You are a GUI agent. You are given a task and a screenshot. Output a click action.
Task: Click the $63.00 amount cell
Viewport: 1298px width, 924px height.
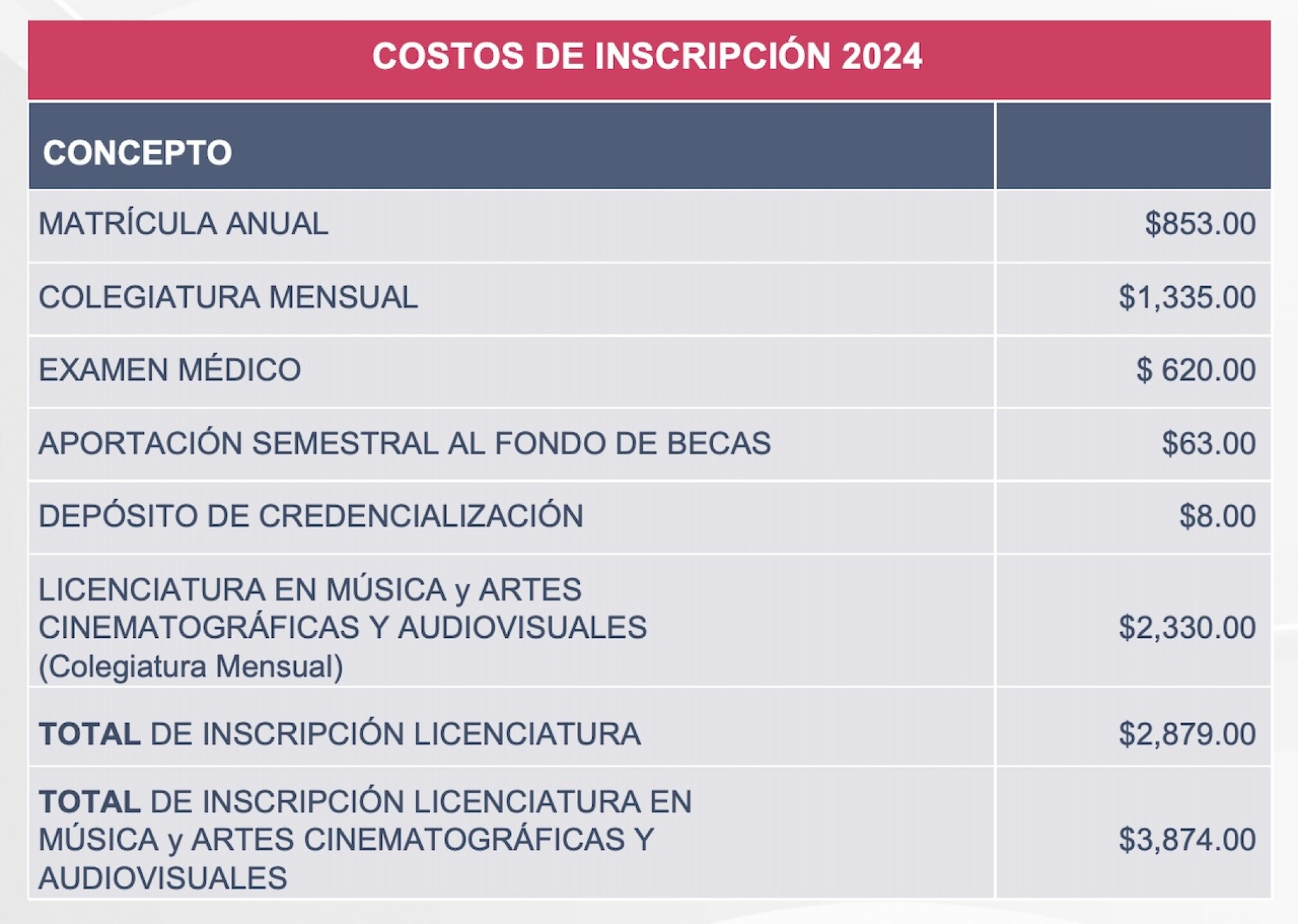1208,443
